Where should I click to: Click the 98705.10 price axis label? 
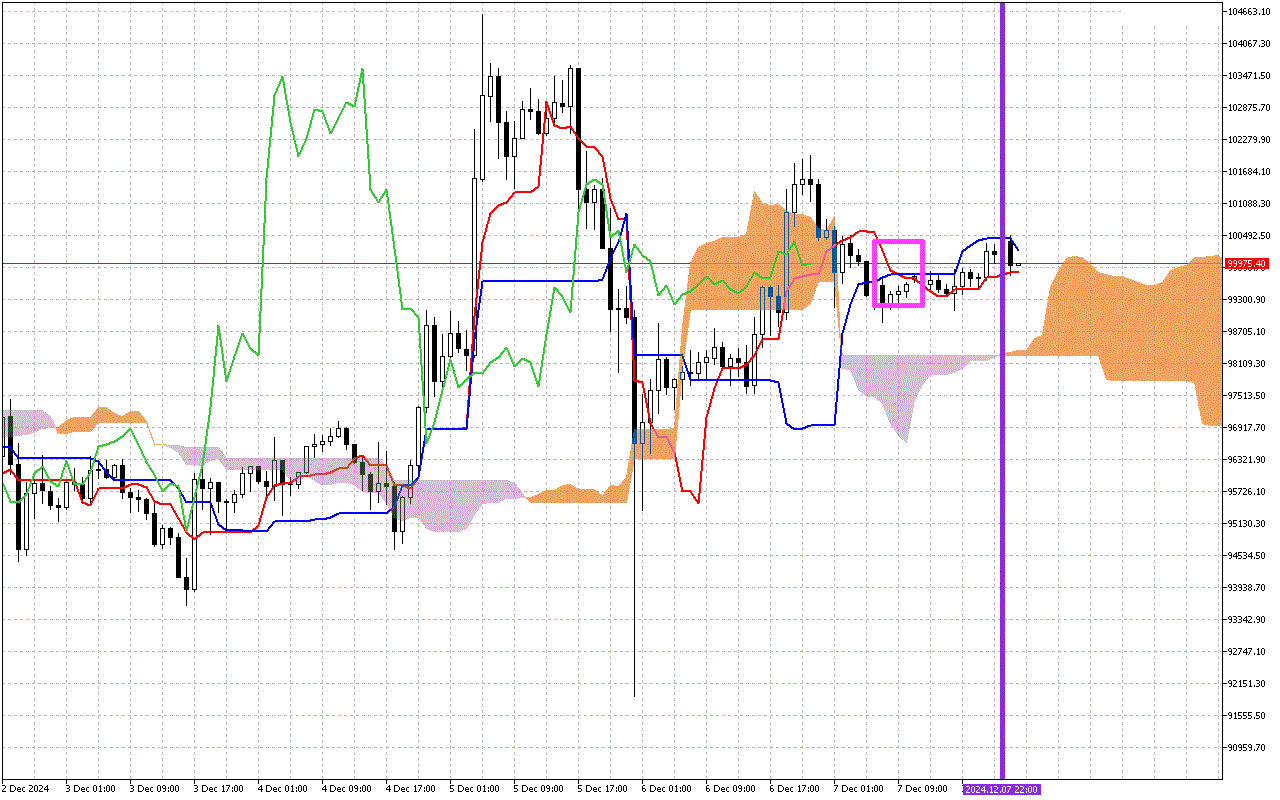coord(1249,332)
